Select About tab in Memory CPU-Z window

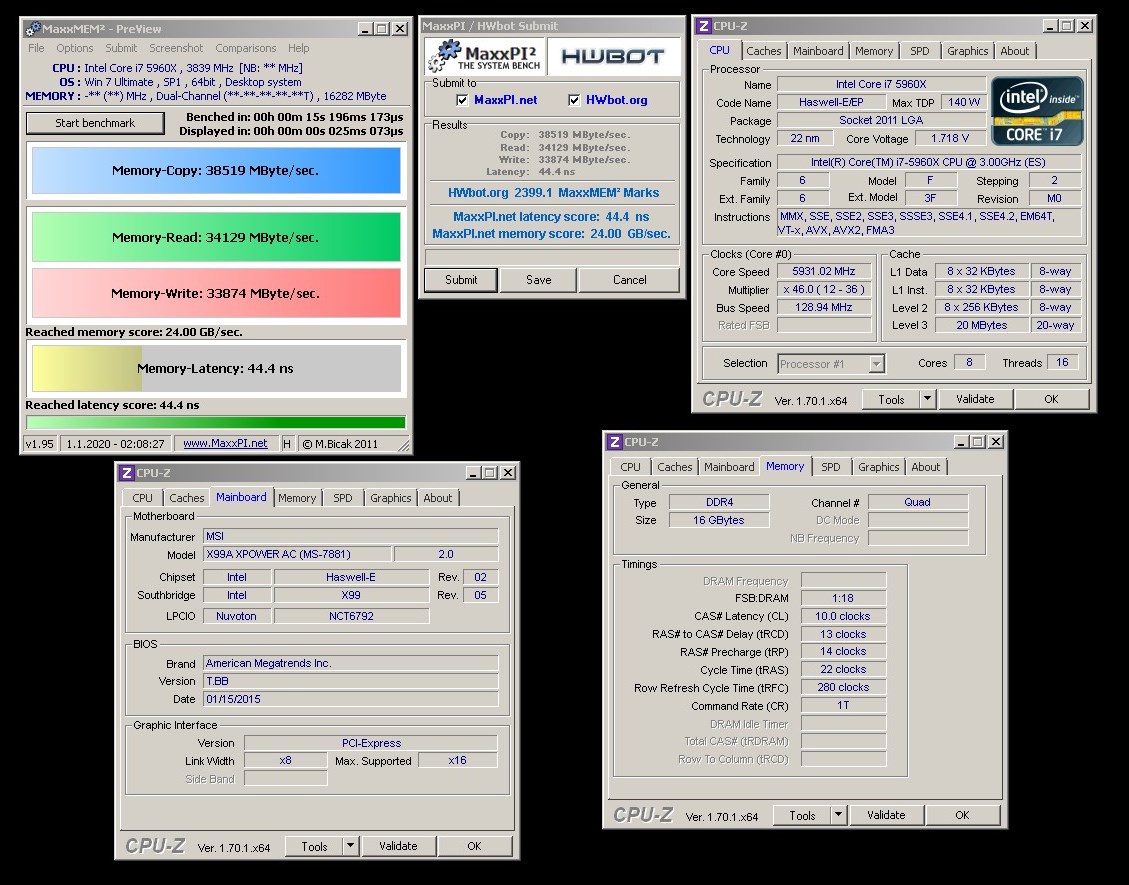(925, 467)
